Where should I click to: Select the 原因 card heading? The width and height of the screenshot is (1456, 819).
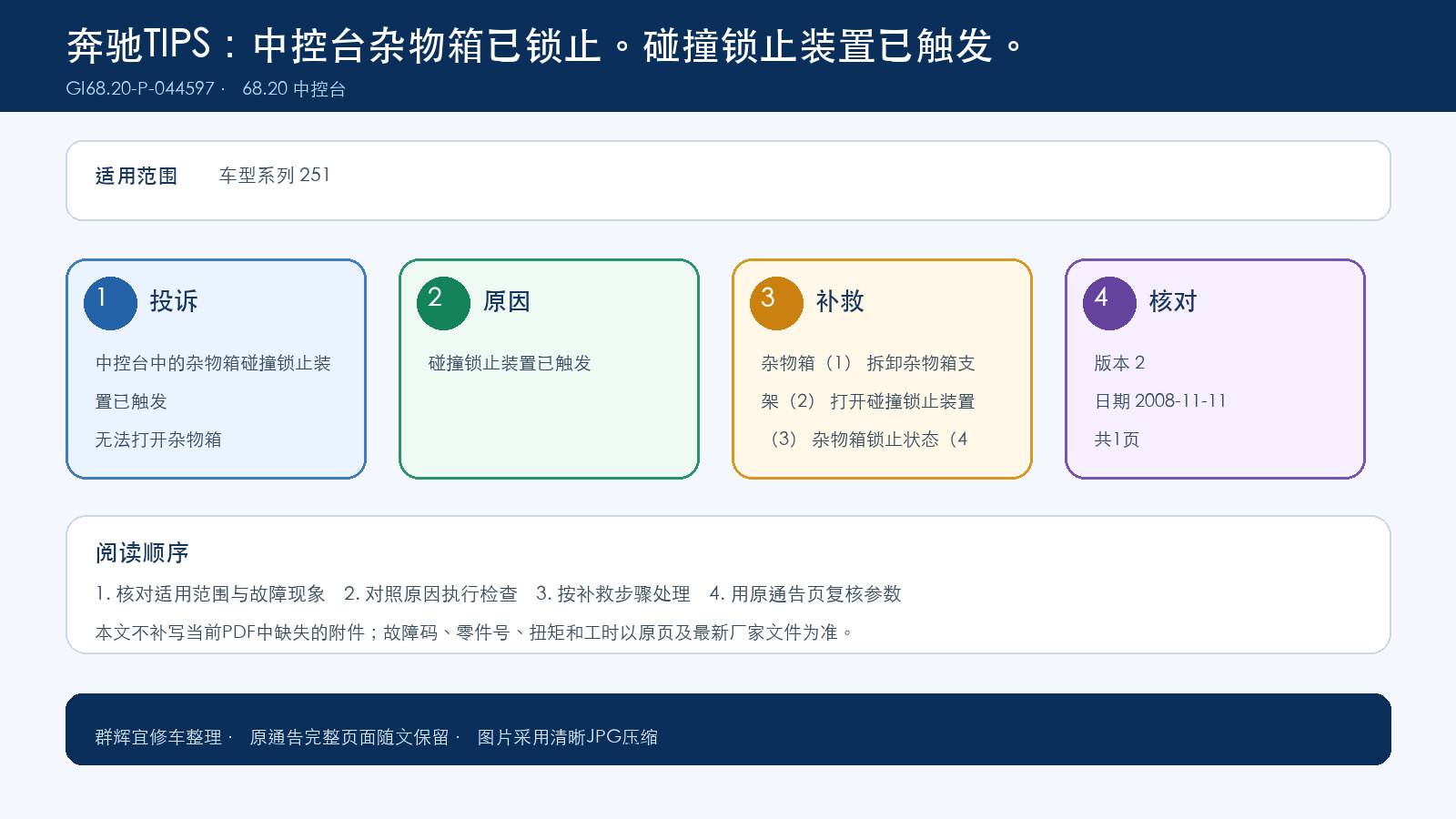click(507, 301)
